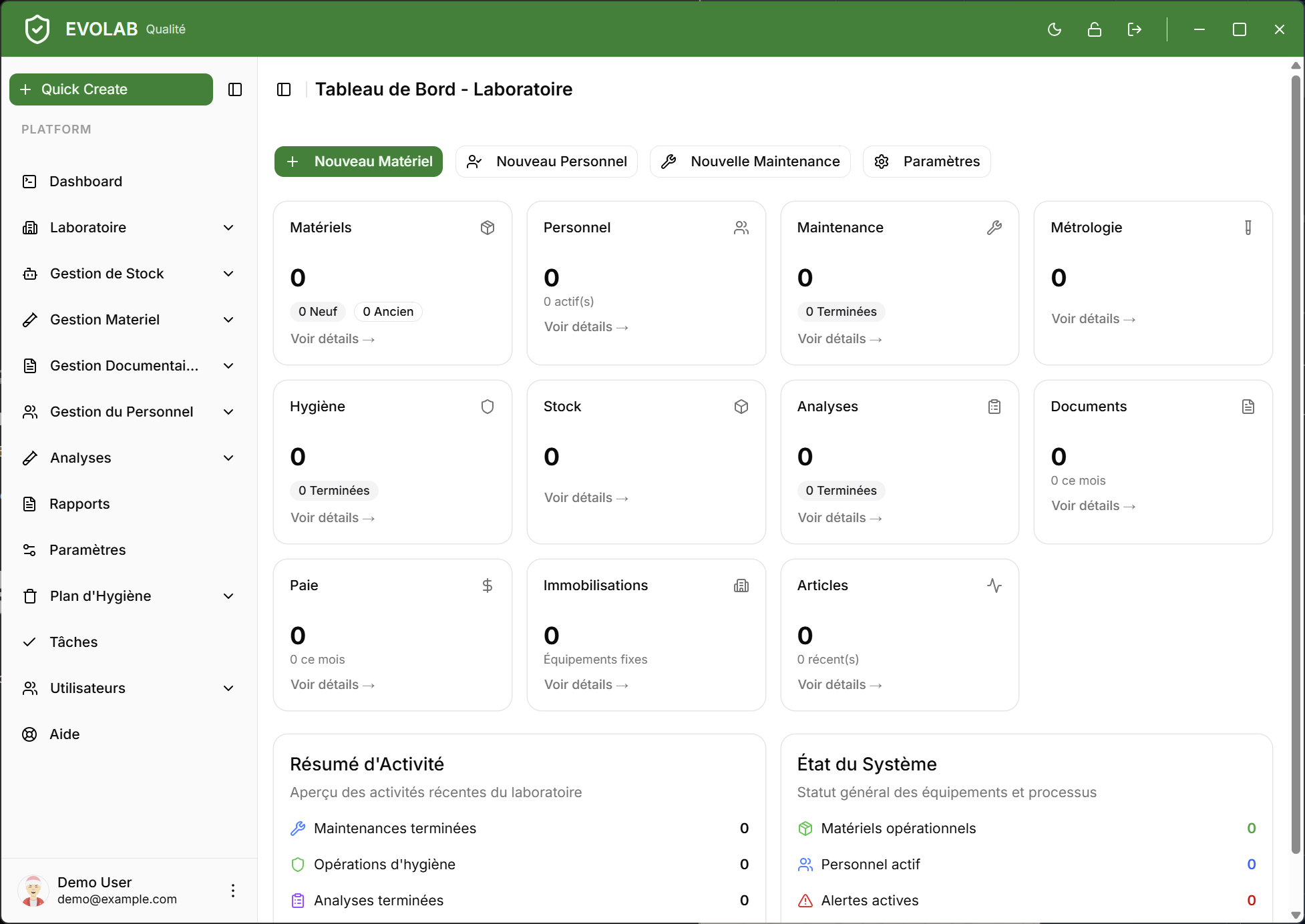Open Voir détails on Articles card
Image resolution: width=1305 pixels, height=924 pixels.
click(840, 685)
